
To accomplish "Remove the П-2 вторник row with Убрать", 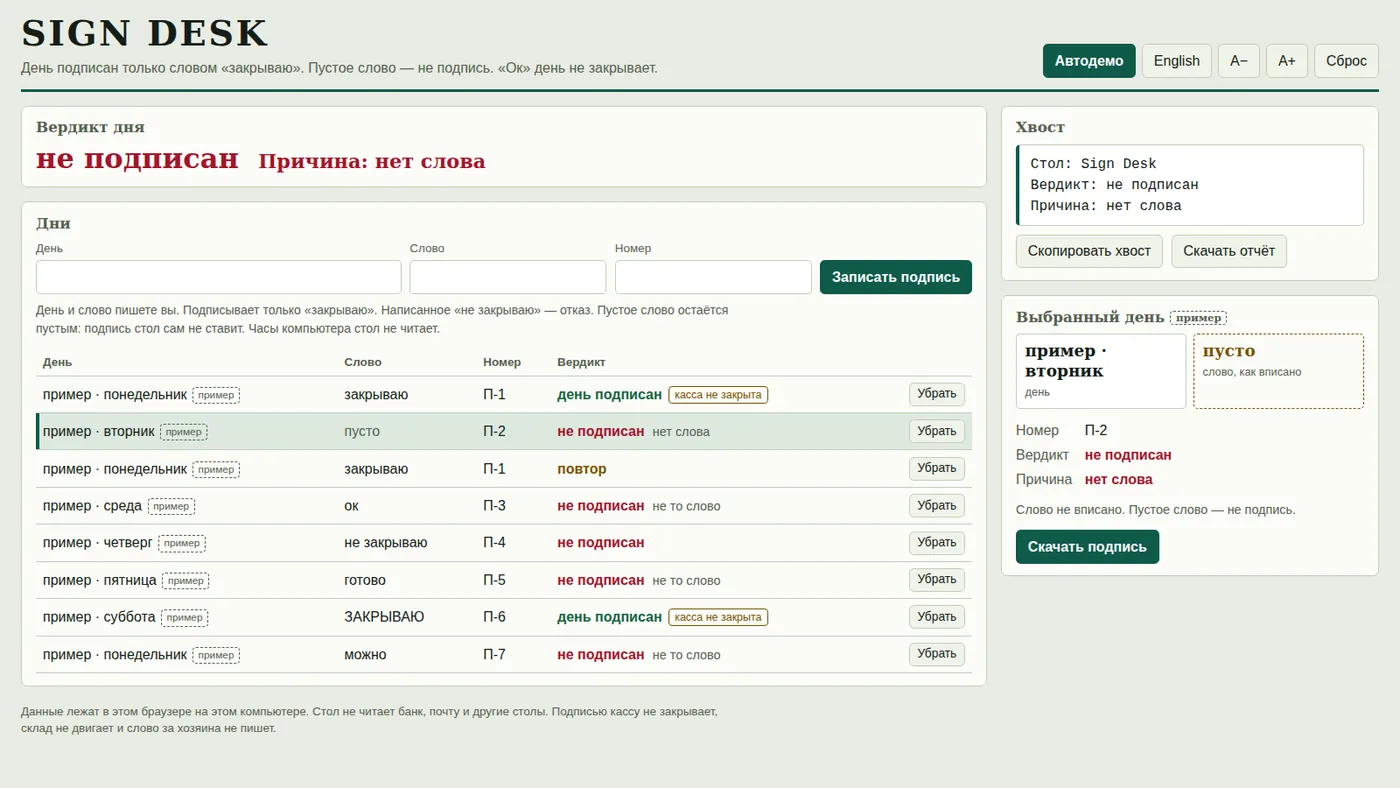I will [937, 431].
